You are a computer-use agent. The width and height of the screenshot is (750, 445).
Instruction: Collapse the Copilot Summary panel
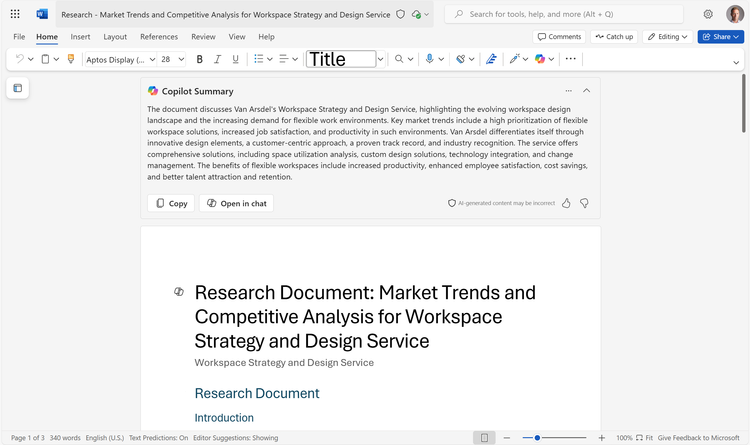[587, 91]
